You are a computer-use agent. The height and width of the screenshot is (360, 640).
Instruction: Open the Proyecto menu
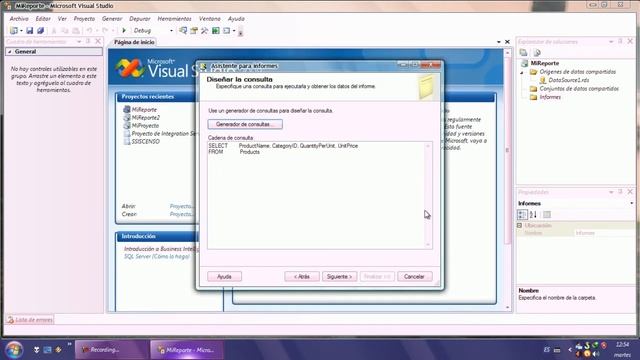pos(84,19)
